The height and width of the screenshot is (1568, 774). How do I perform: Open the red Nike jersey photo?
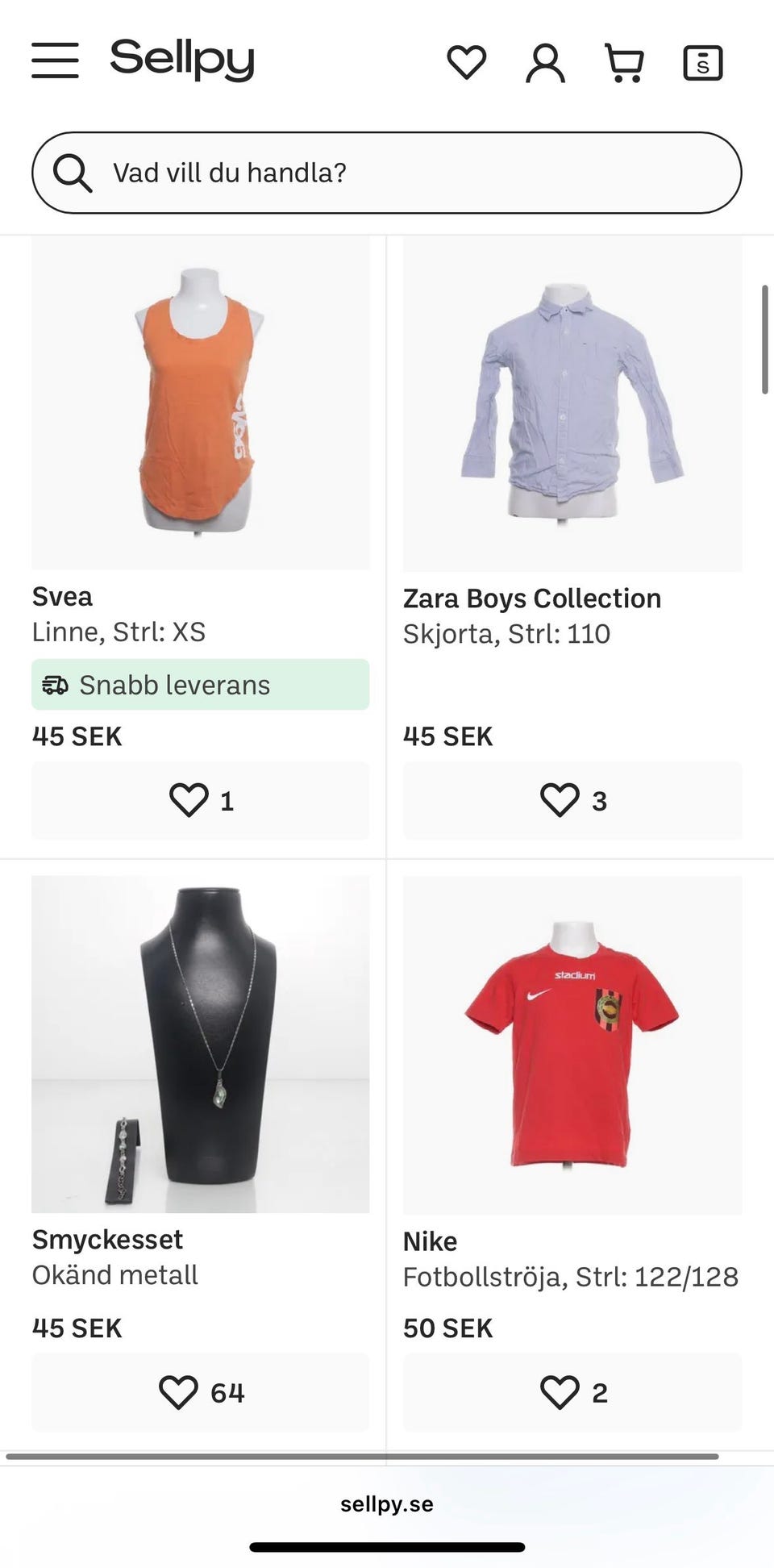pos(572,1045)
